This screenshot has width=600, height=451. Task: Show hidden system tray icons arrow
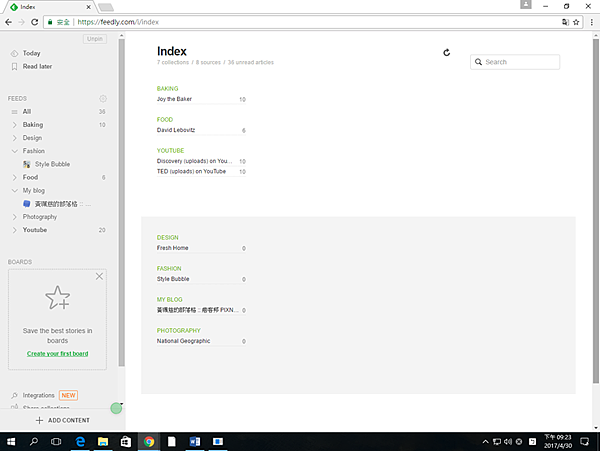pos(485,442)
